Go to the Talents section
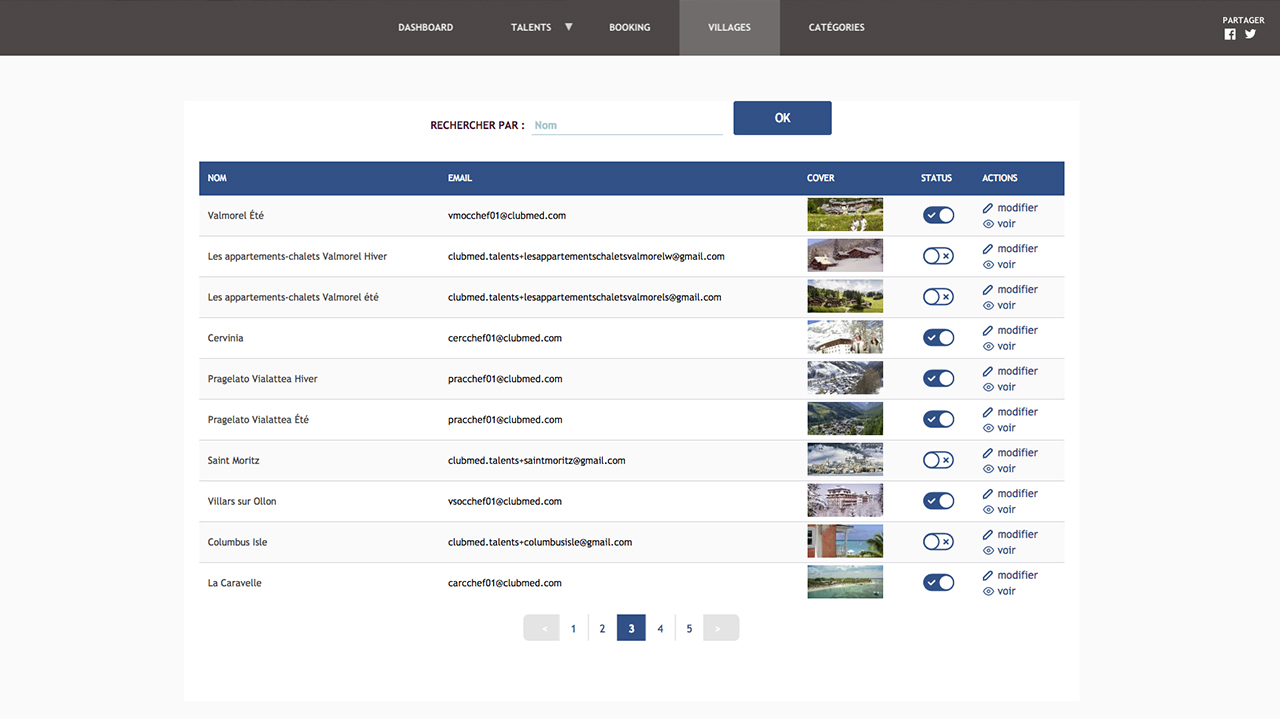 pos(531,28)
